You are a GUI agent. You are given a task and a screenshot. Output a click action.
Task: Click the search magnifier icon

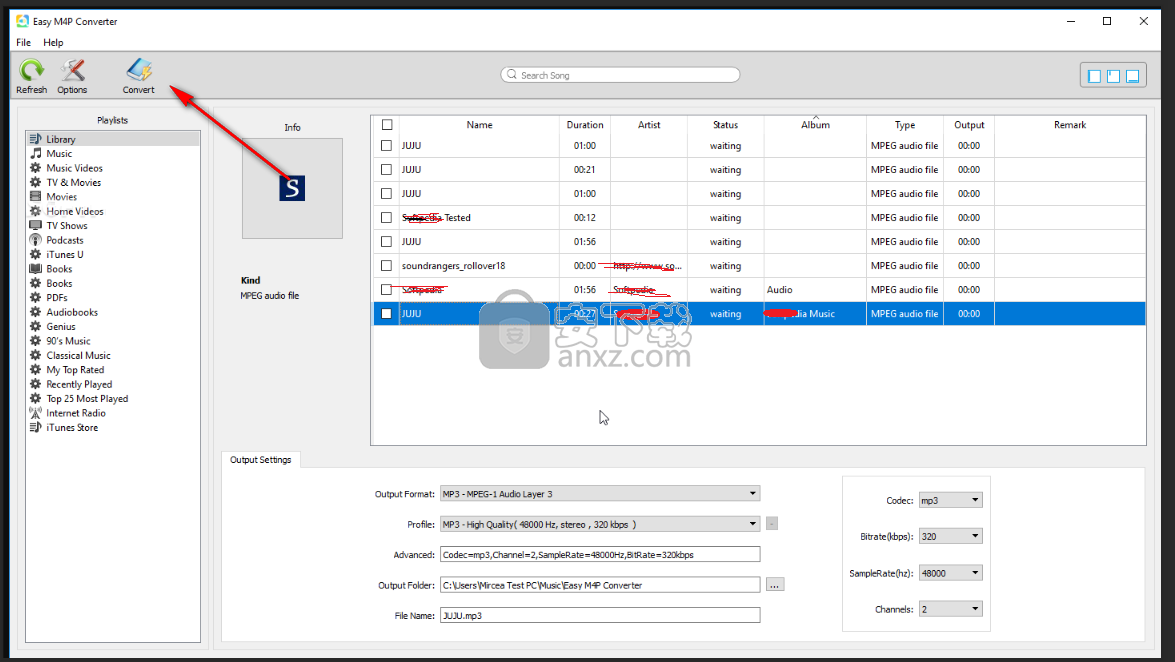point(512,75)
